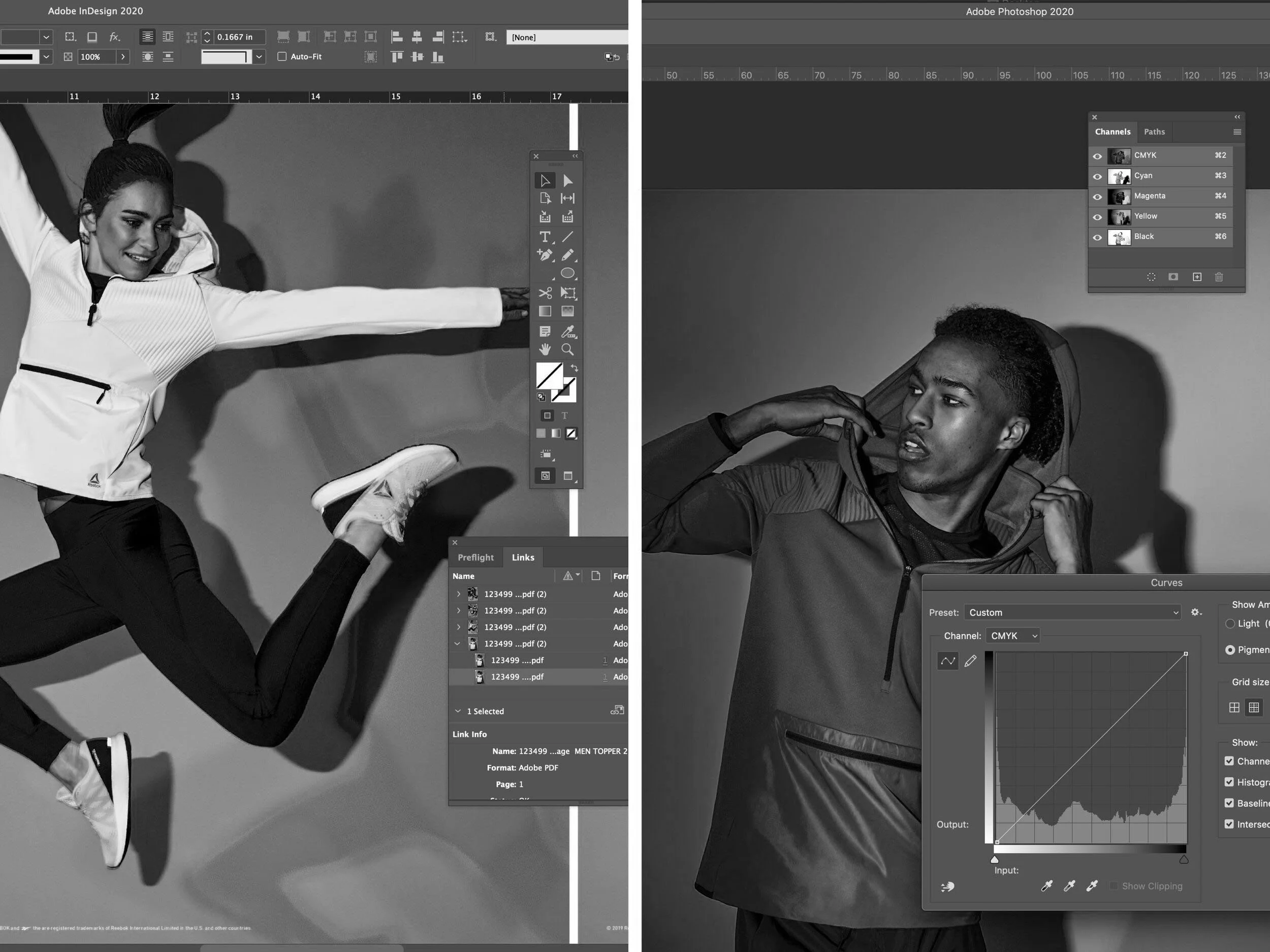Hide the Magenta channel
1270x952 pixels.
(x=1097, y=196)
